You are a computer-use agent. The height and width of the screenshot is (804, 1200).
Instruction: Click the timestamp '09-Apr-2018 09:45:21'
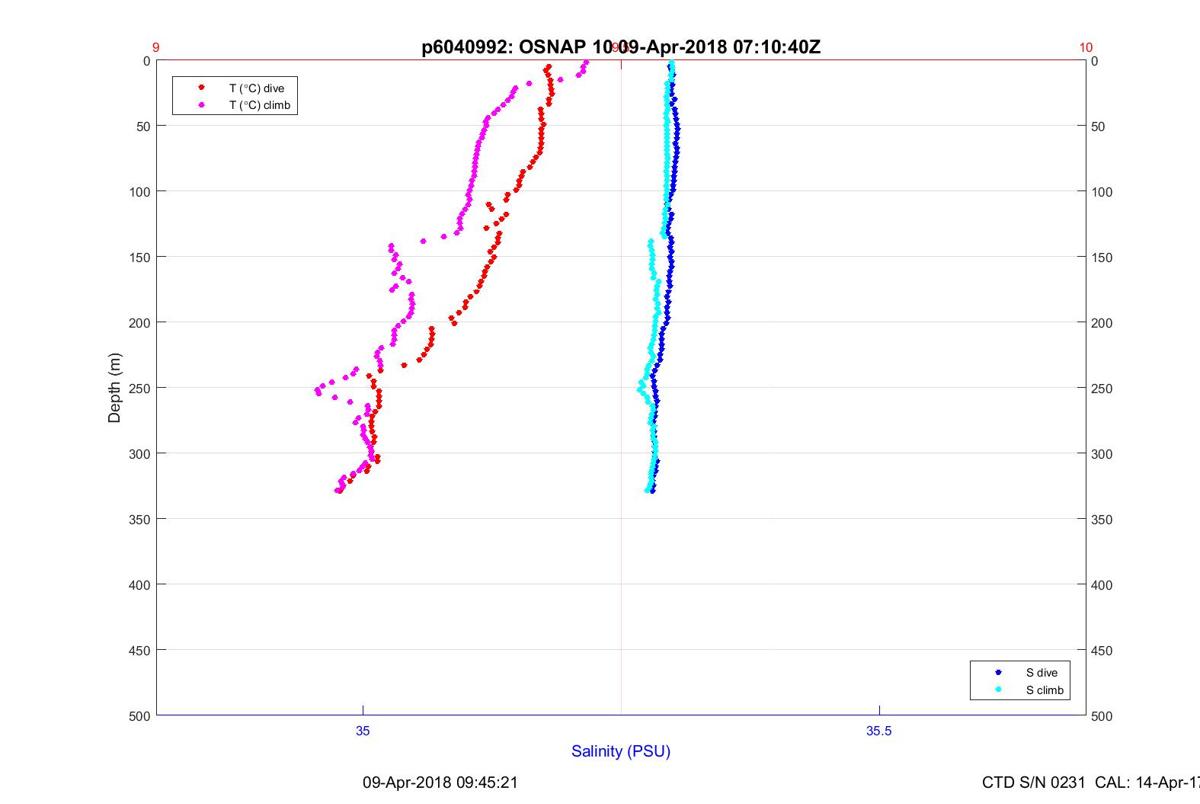[439, 783]
